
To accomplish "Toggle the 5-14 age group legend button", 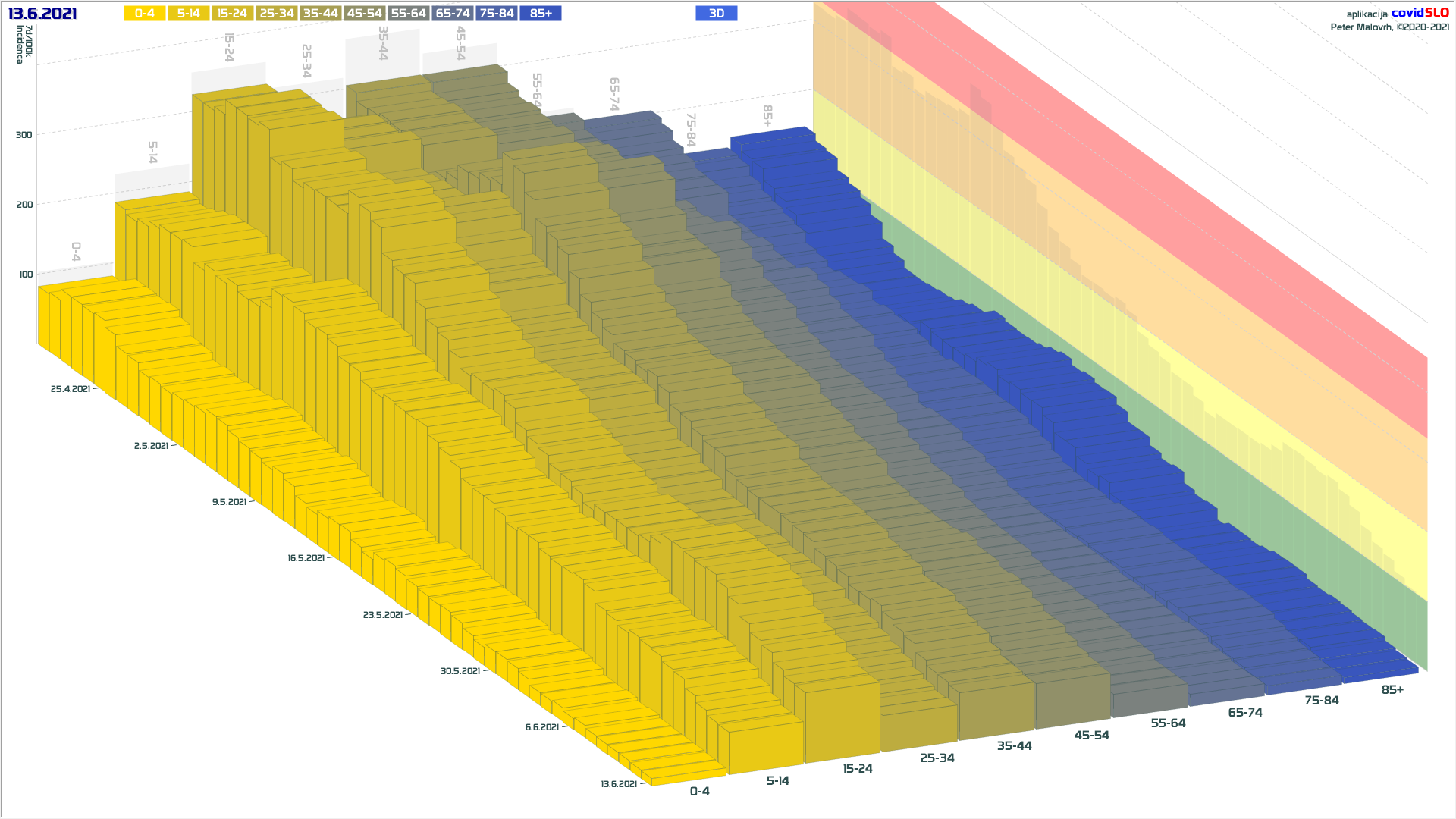I will [x=189, y=14].
